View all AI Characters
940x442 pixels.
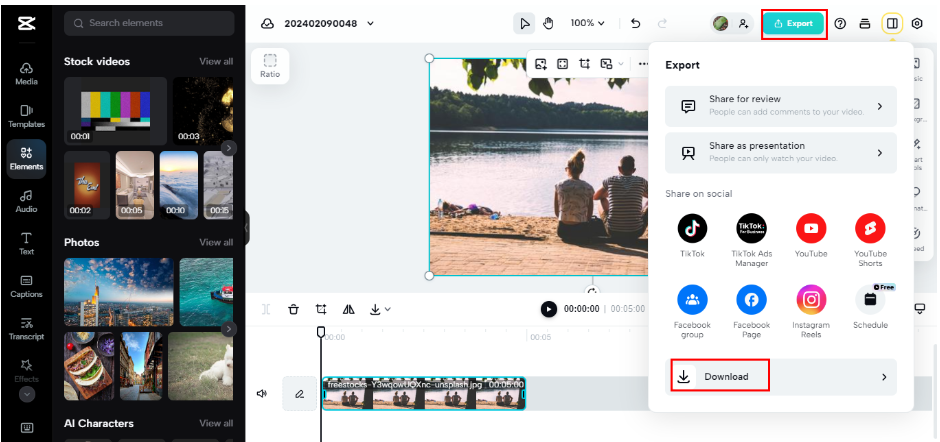pyautogui.click(x=216, y=423)
